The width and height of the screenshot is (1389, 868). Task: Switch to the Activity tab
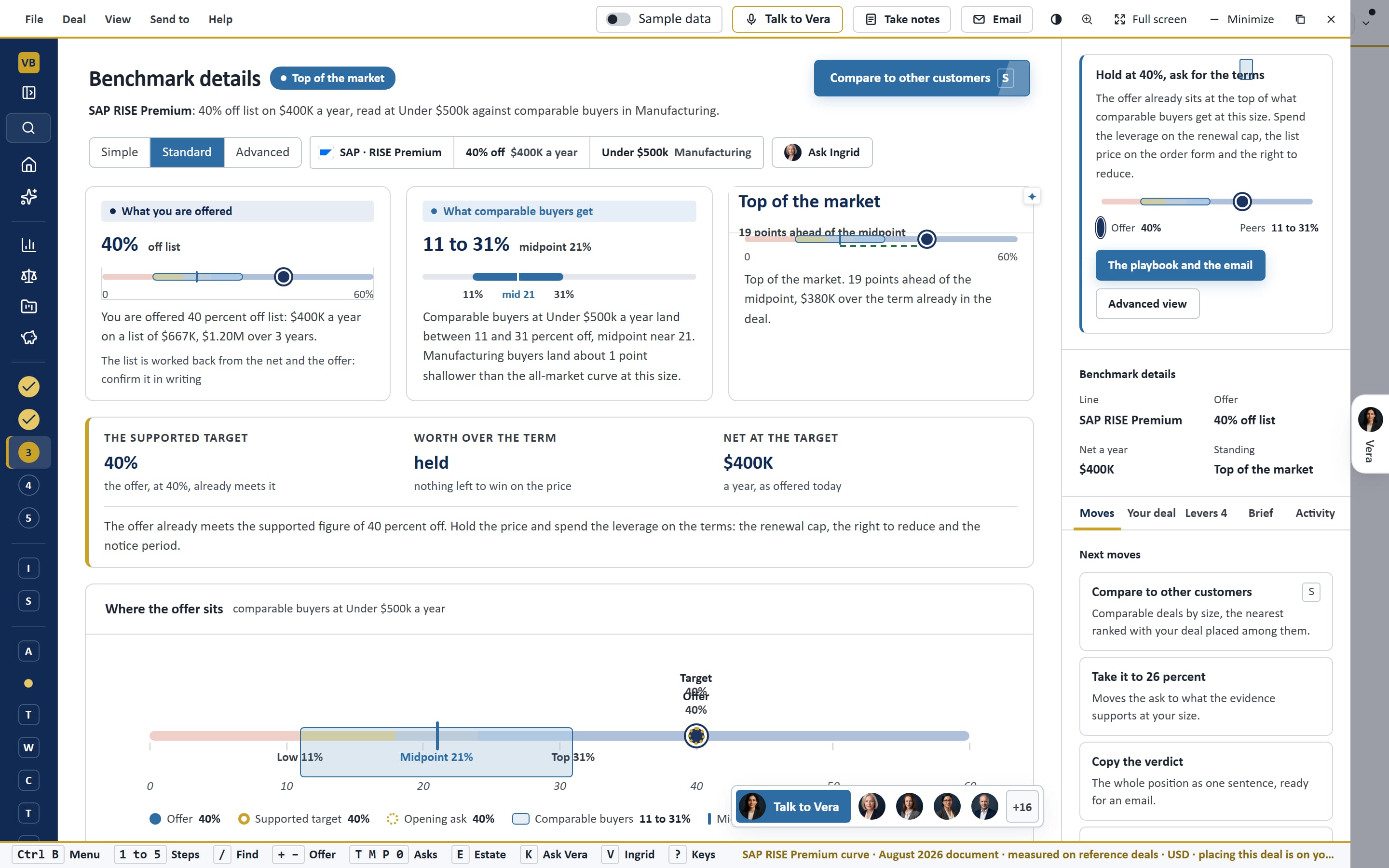click(x=1314, y=513)
